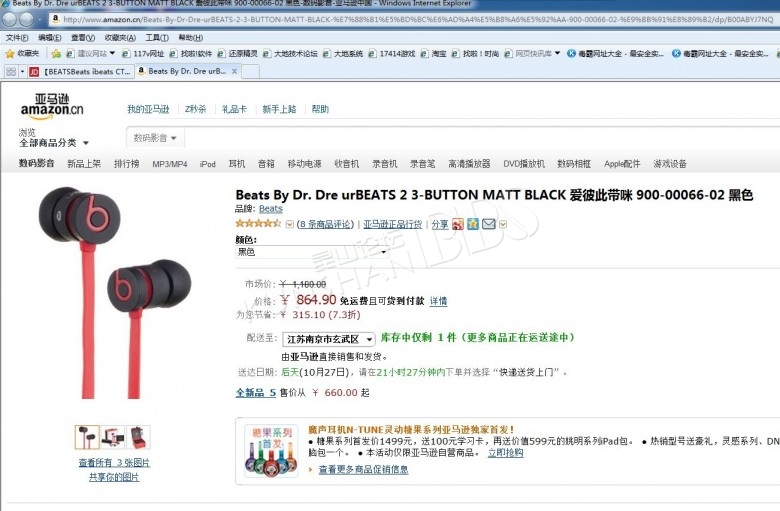Open 查看更多商品促销信息 link
This screenshot has width=780, height=511.
(x=363, y=469)
